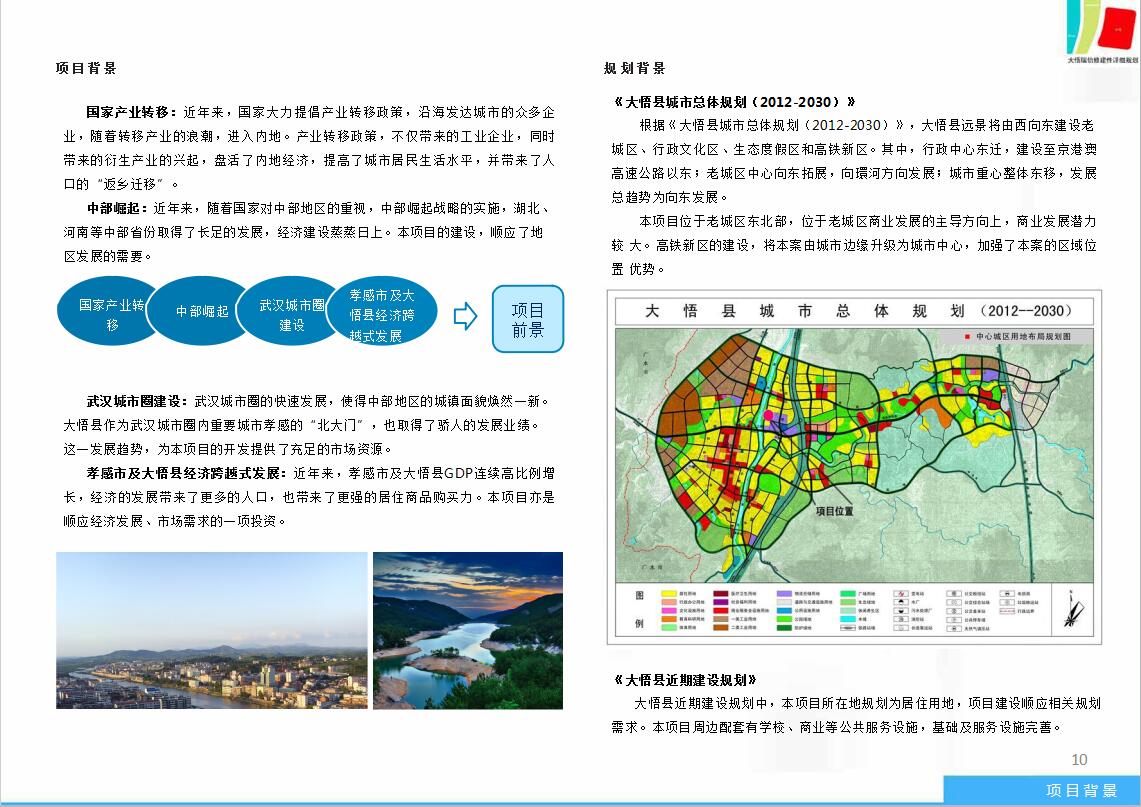Click the 项目前景 rounded box

[527, 319]
